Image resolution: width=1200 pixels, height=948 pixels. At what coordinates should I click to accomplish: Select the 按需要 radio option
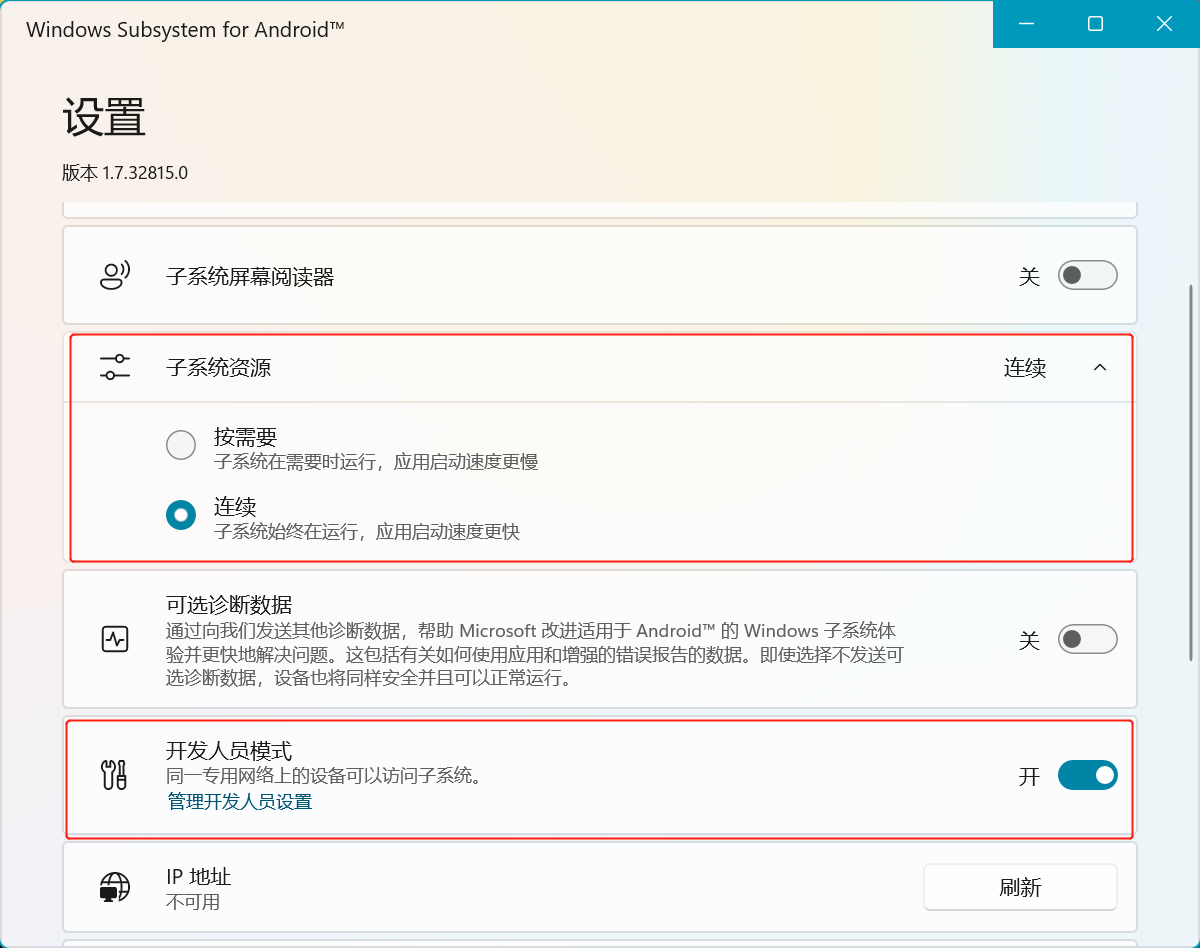click(x=181, y=445)
